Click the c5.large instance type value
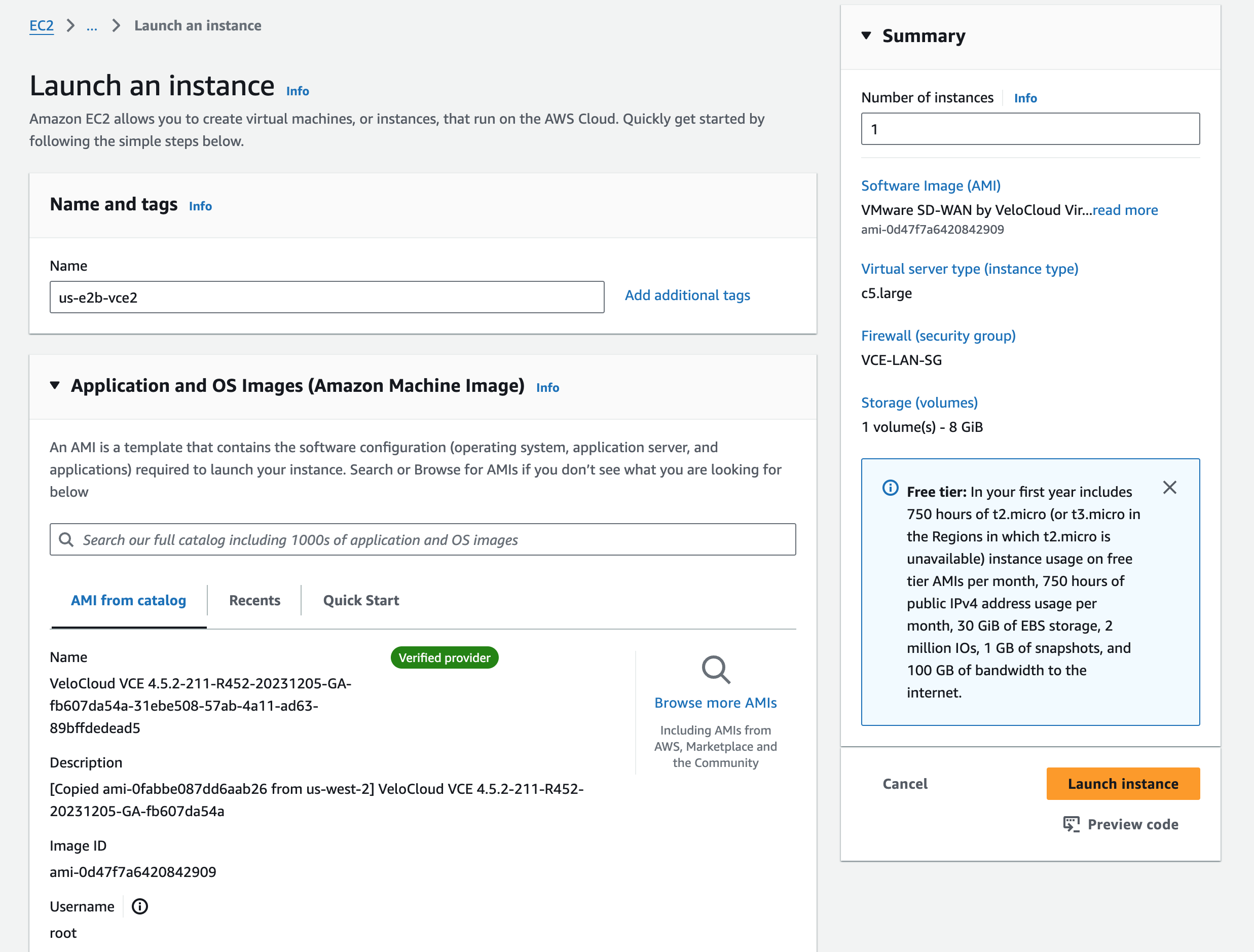The height and width of the screenshot is (952, 1254). (x=887, y=294)
